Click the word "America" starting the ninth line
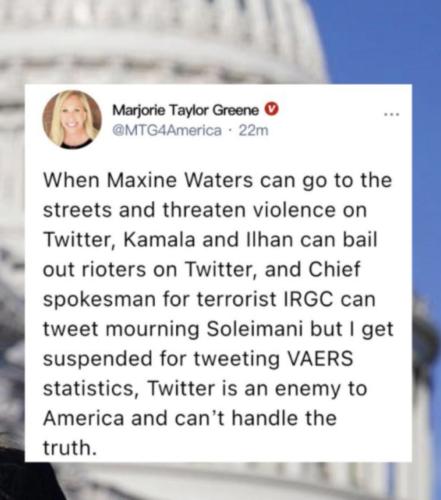Viewport: 441px width, 500px height. click(x=83, y=418)
